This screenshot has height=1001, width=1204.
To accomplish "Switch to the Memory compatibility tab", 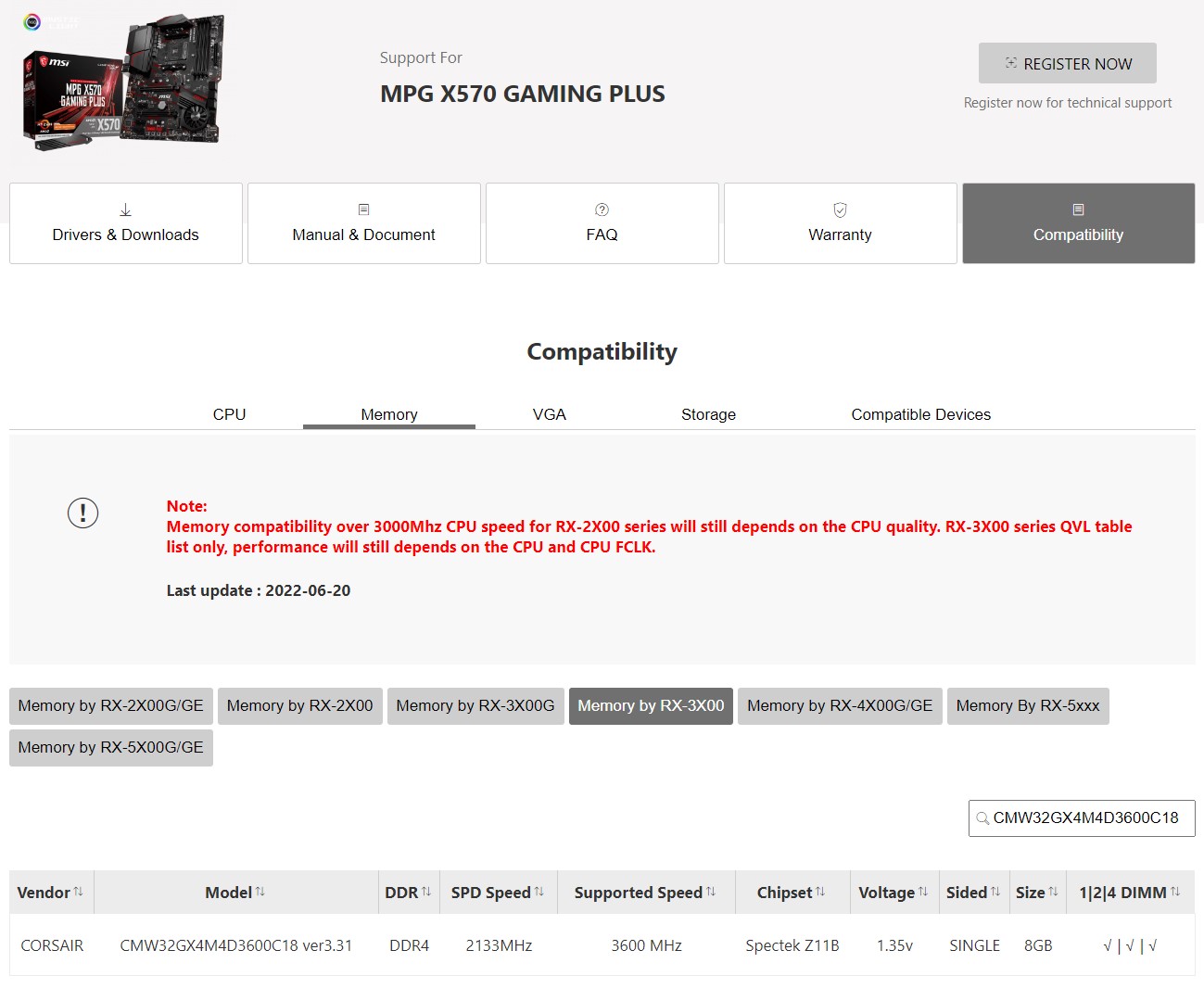I will (389, 414).
